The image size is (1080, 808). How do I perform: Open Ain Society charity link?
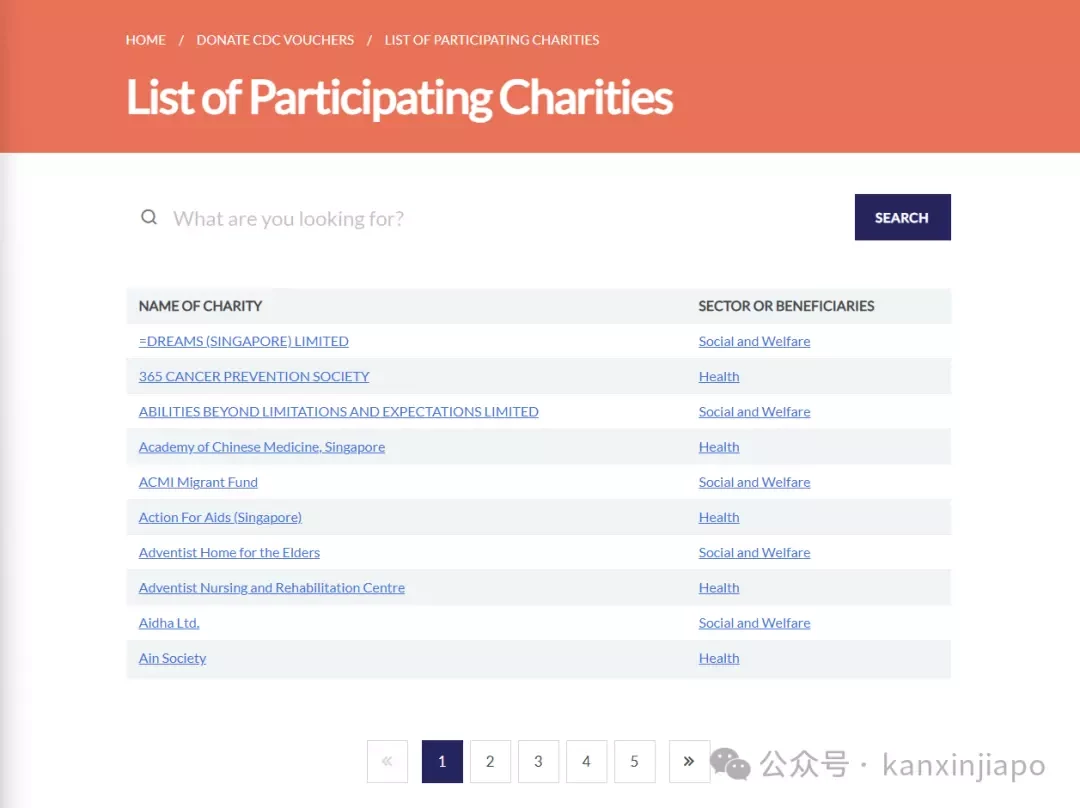(172, 658)
